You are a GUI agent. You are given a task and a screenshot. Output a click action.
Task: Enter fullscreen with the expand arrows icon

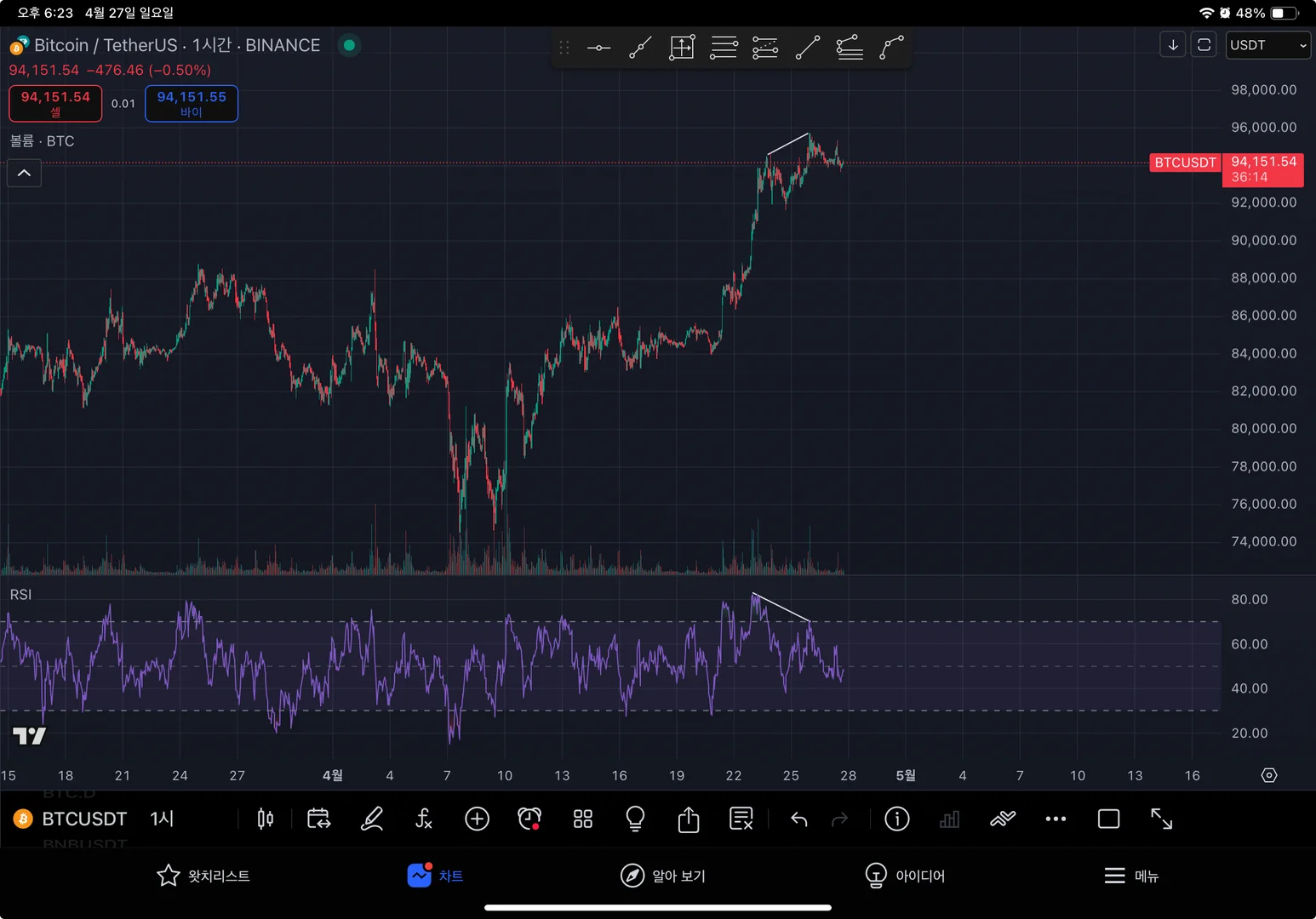pos(1161,819)
